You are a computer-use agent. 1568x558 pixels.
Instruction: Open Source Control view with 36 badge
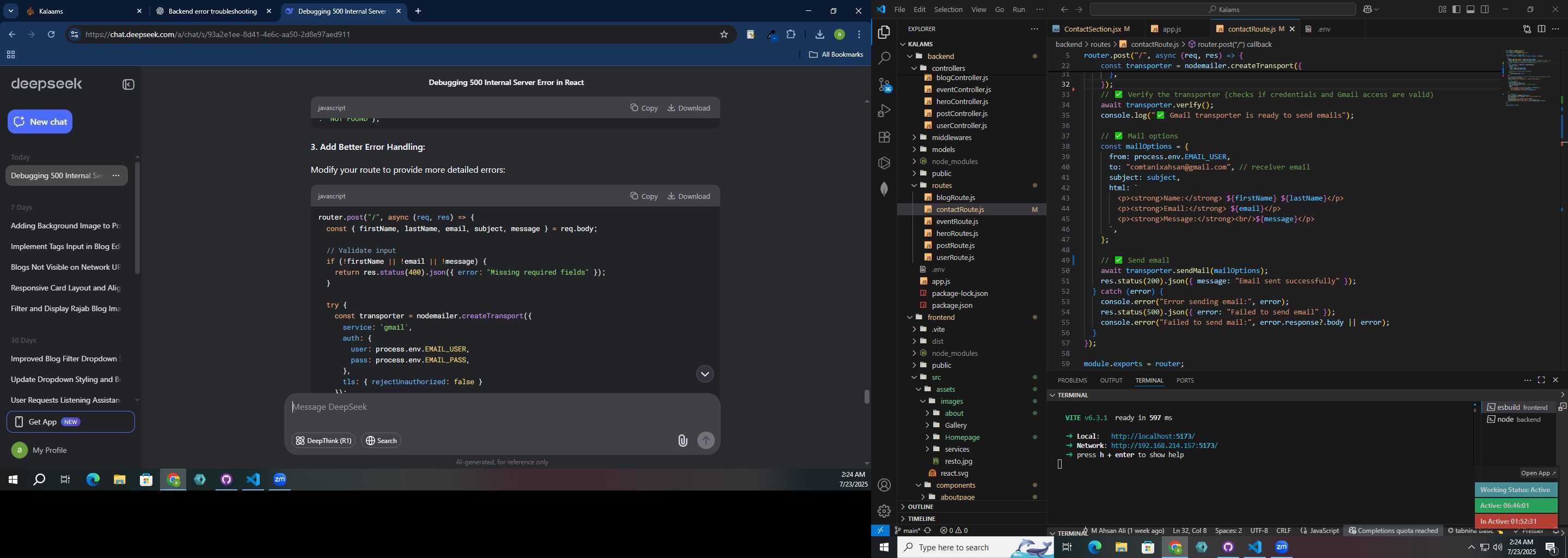[x=884, y=84]
